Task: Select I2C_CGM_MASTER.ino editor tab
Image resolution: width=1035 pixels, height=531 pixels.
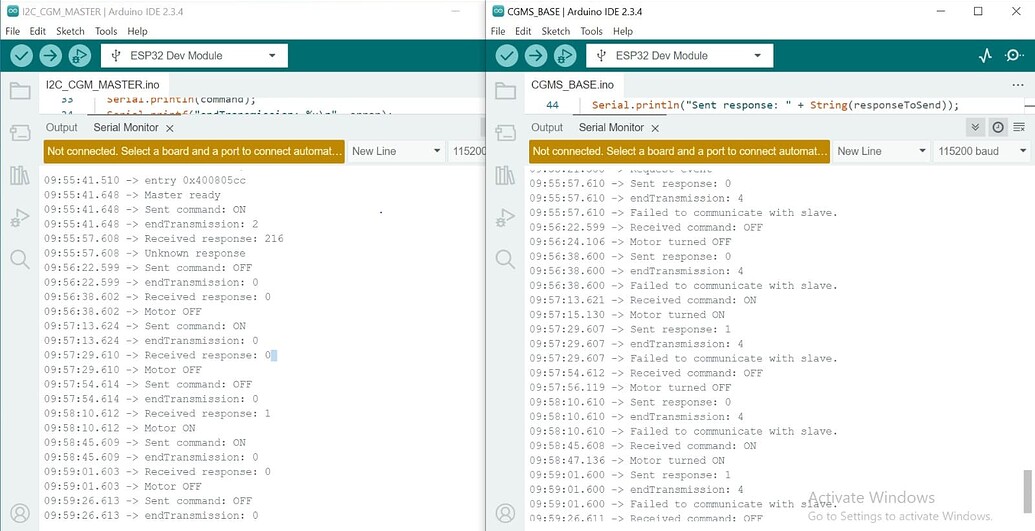Action: [103, 85]
